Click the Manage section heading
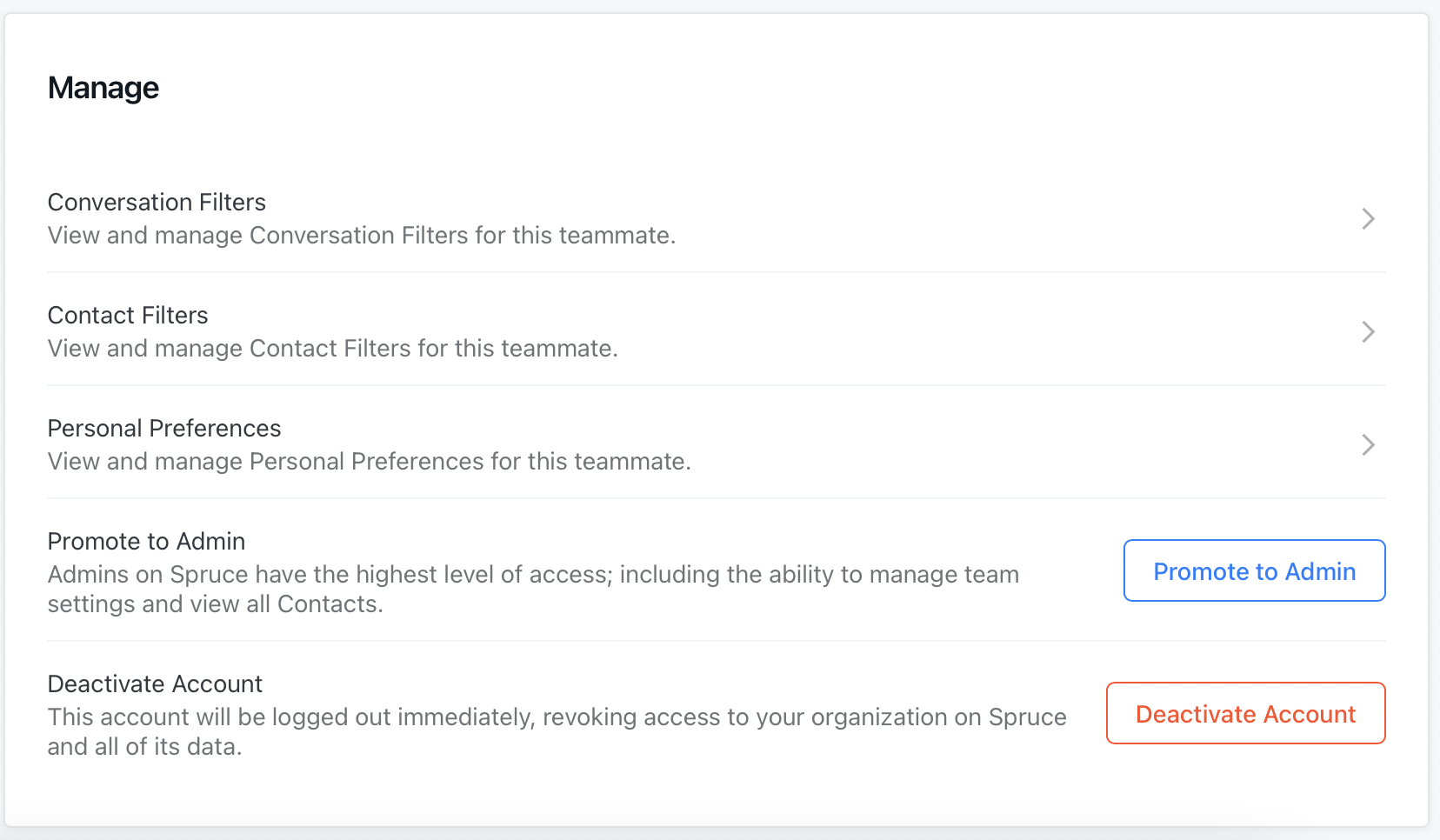Viewport: 1440px width, 840px height. (x=103, y=88)
